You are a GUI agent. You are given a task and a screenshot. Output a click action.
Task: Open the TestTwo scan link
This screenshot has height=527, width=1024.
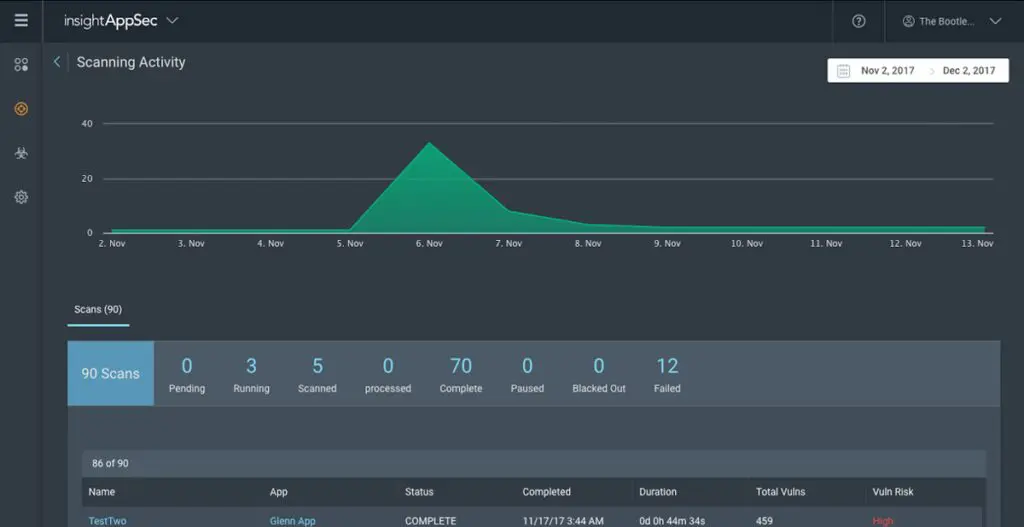(107, 520)
